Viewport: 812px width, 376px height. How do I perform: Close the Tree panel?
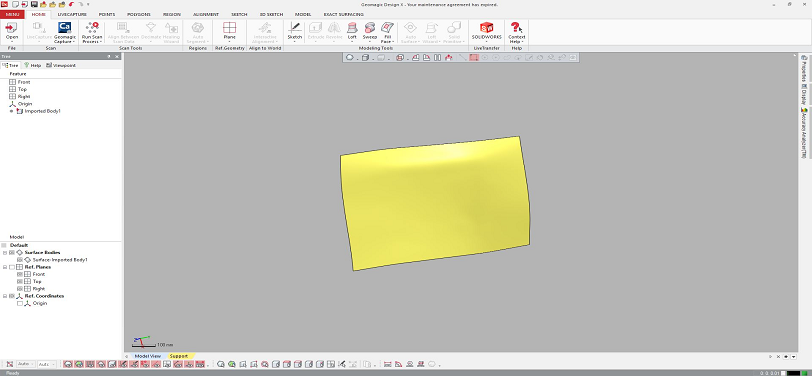[x=118, y=56]
